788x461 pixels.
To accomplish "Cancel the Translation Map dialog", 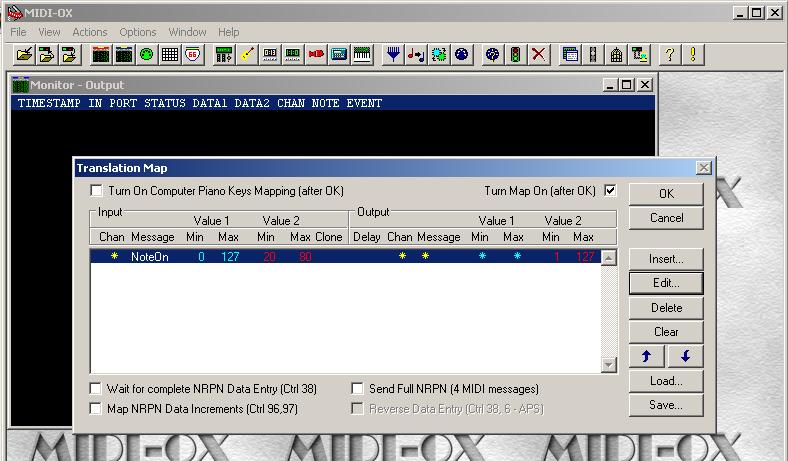I will [666, 218].
